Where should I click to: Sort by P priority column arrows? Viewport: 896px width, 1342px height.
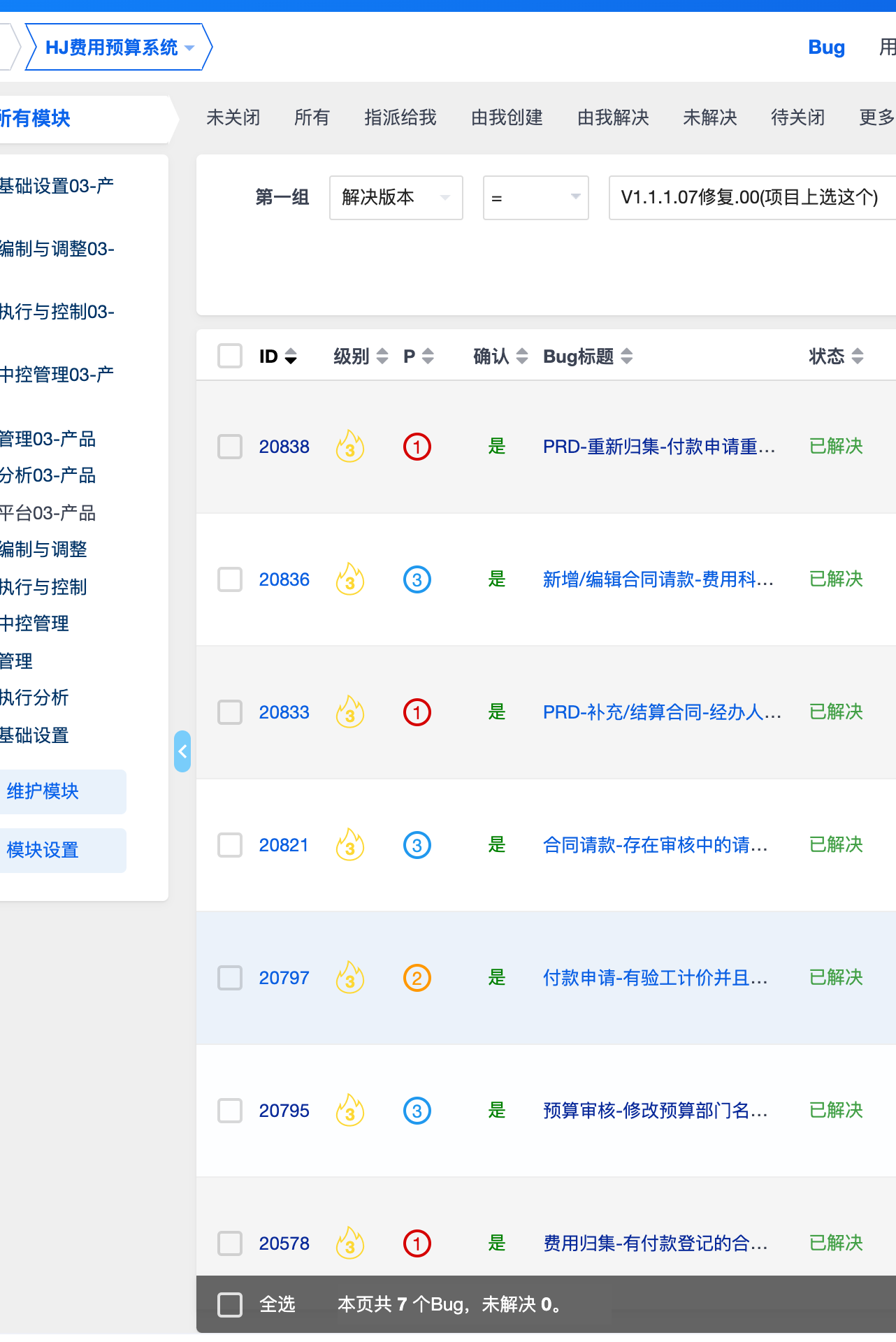click(x=428, y=356)
